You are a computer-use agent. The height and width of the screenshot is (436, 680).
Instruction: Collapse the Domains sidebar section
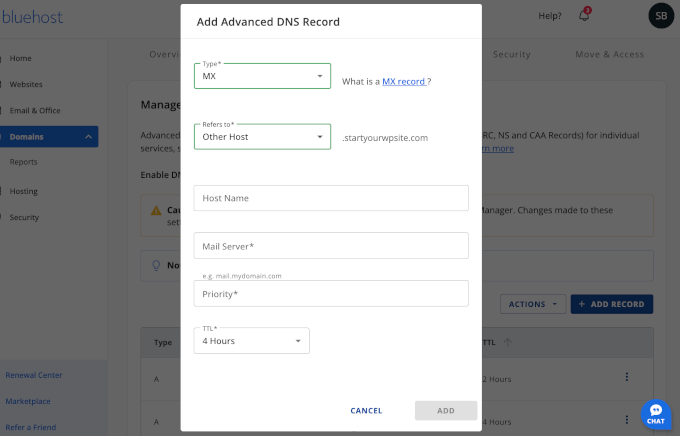pos(88,137)
